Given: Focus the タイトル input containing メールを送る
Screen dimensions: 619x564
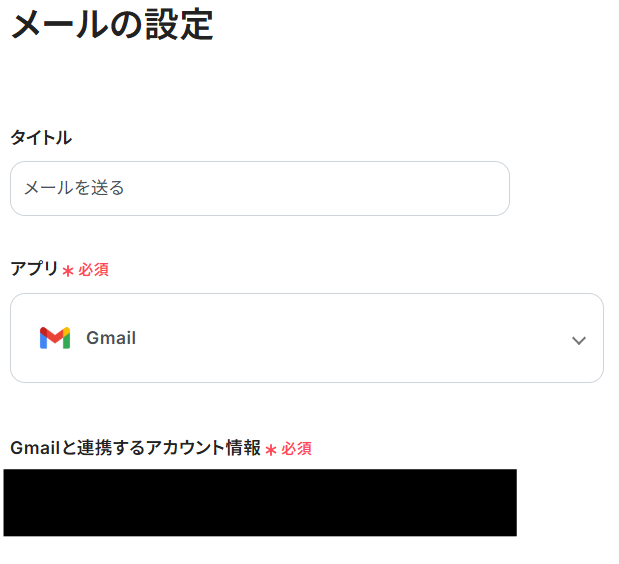Looking at the screenshot, I should 260,188.
